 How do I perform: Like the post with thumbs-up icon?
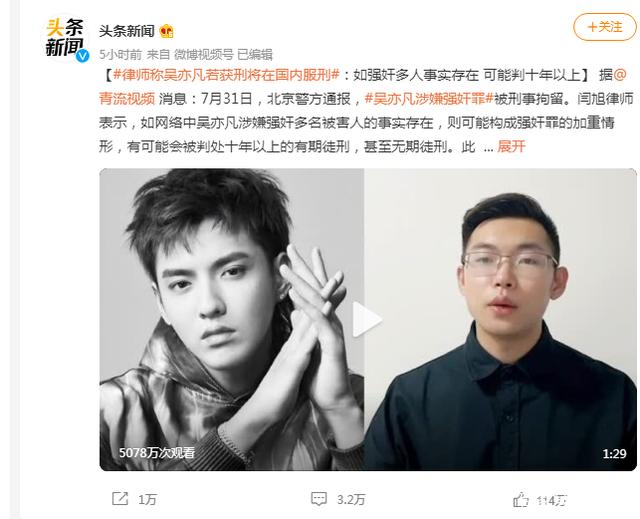coord(521,499)
